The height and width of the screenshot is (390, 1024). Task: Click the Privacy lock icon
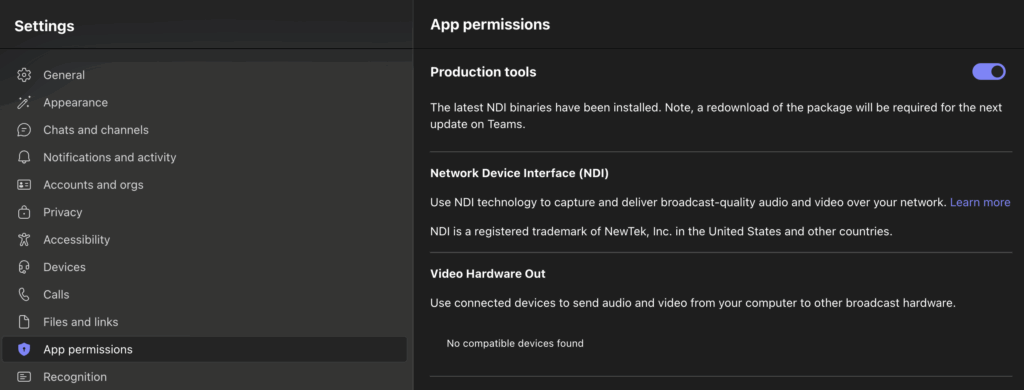(x=24, y=212)
